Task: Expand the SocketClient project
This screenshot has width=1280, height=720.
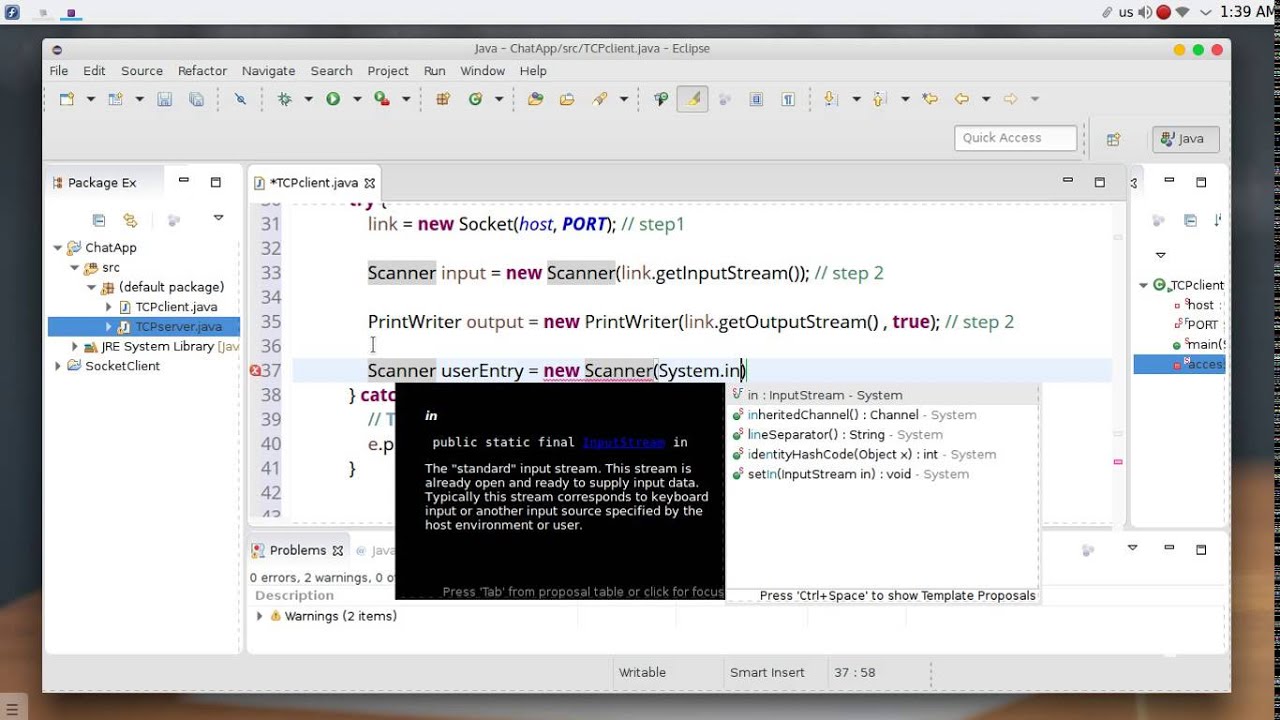Action: pos(58,366)
